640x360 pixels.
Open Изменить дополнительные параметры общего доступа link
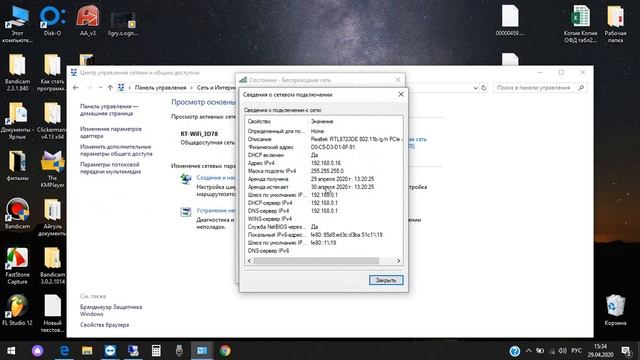tap(116, 150)
